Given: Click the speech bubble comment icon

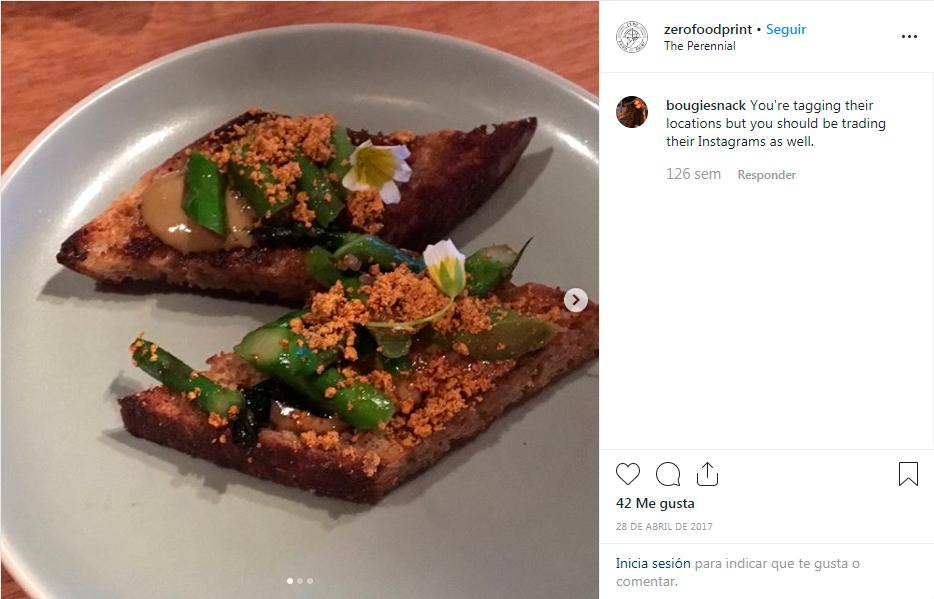Looking at the screenshot, I should [667, 474].
